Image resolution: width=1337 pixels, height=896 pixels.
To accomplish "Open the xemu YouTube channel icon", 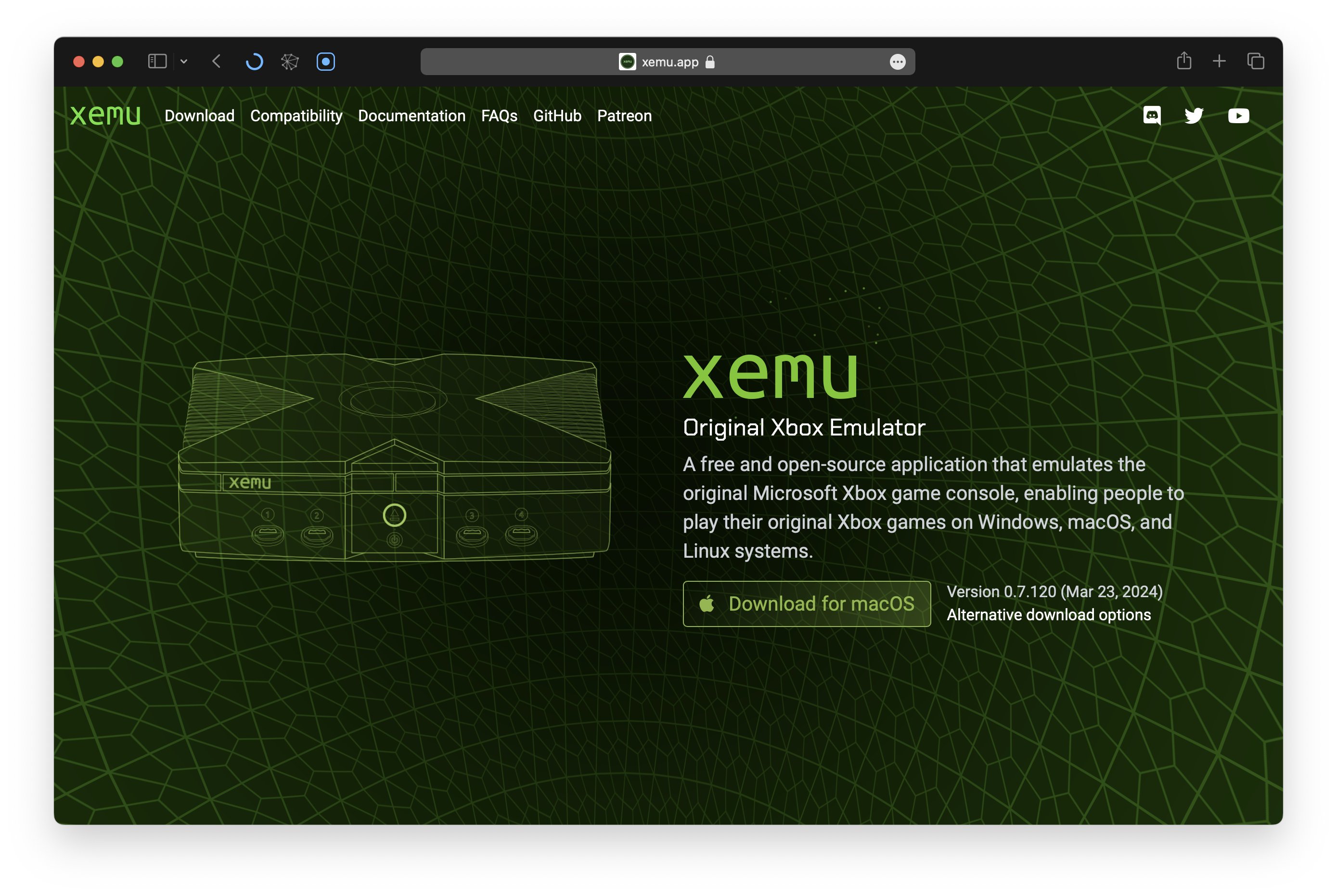I will 1238,116.
